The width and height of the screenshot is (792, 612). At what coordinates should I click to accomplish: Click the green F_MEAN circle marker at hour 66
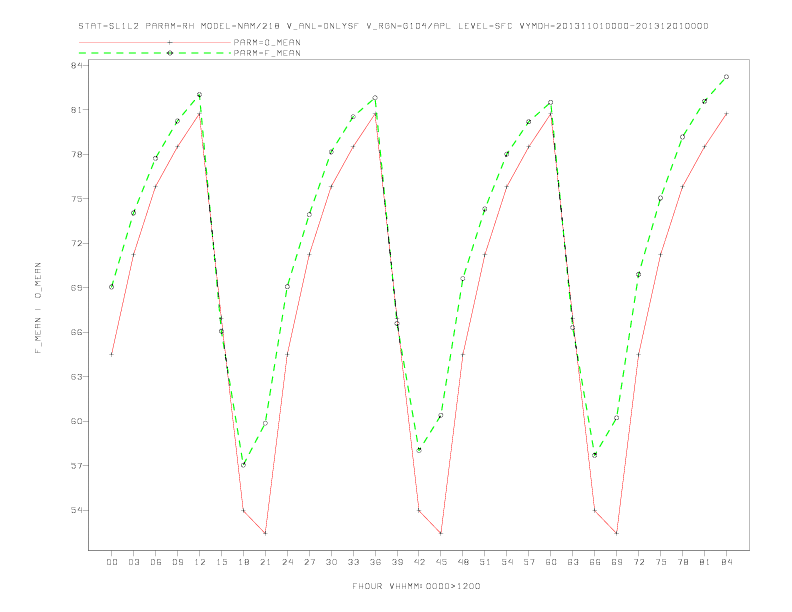595,455
